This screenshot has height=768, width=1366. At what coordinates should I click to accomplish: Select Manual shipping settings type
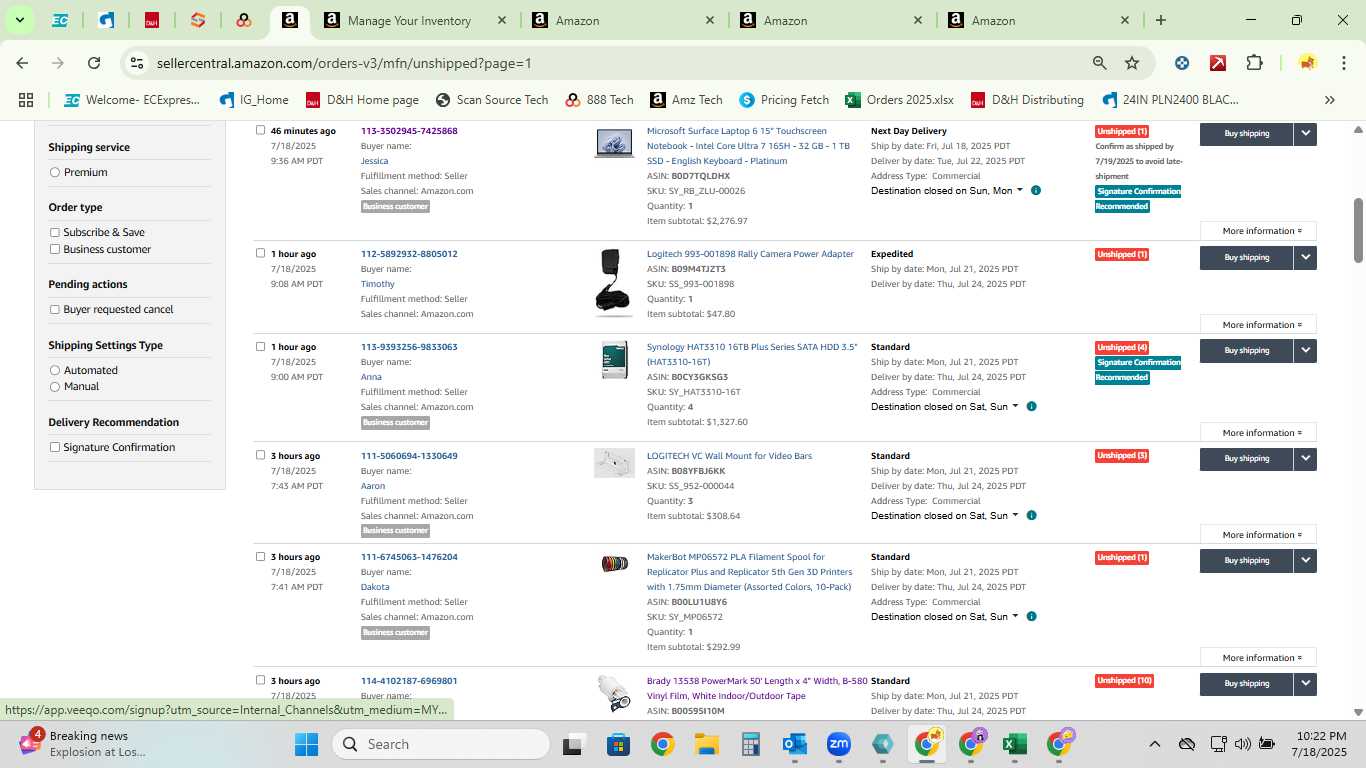click(x=55, y=386)
